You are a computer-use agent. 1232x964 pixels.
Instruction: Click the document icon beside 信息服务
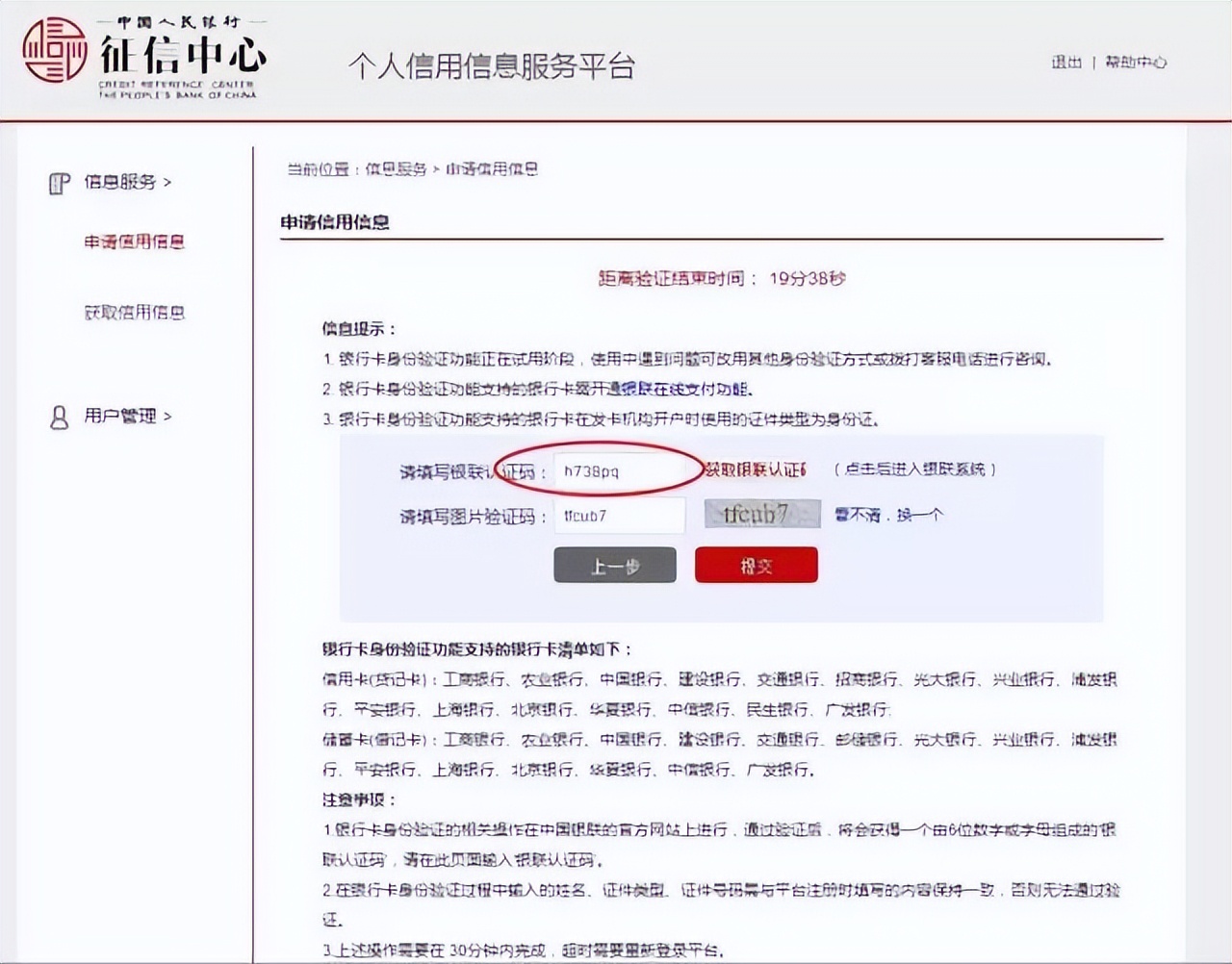tap(60, 182)
